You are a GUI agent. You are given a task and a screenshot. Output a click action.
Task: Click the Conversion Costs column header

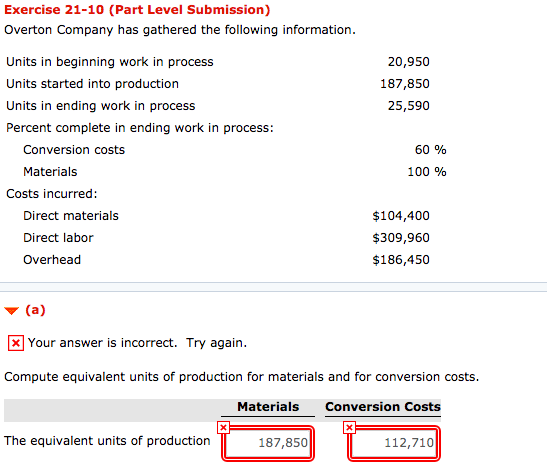click(383, 407)
